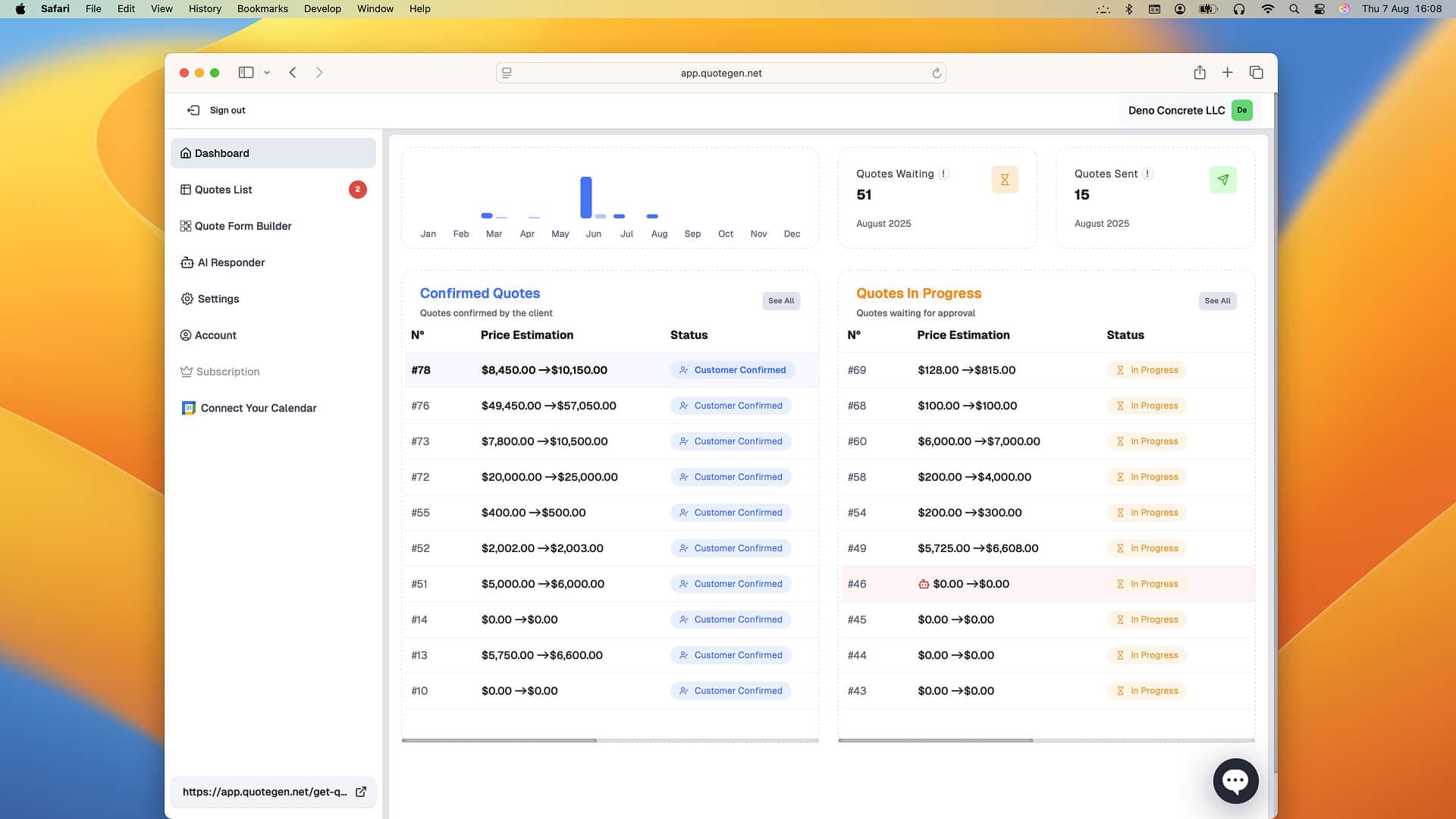Viewport: 1456px width, 819px height.
Task: Click the AI Responder robot icon
Action: [187, 262]
